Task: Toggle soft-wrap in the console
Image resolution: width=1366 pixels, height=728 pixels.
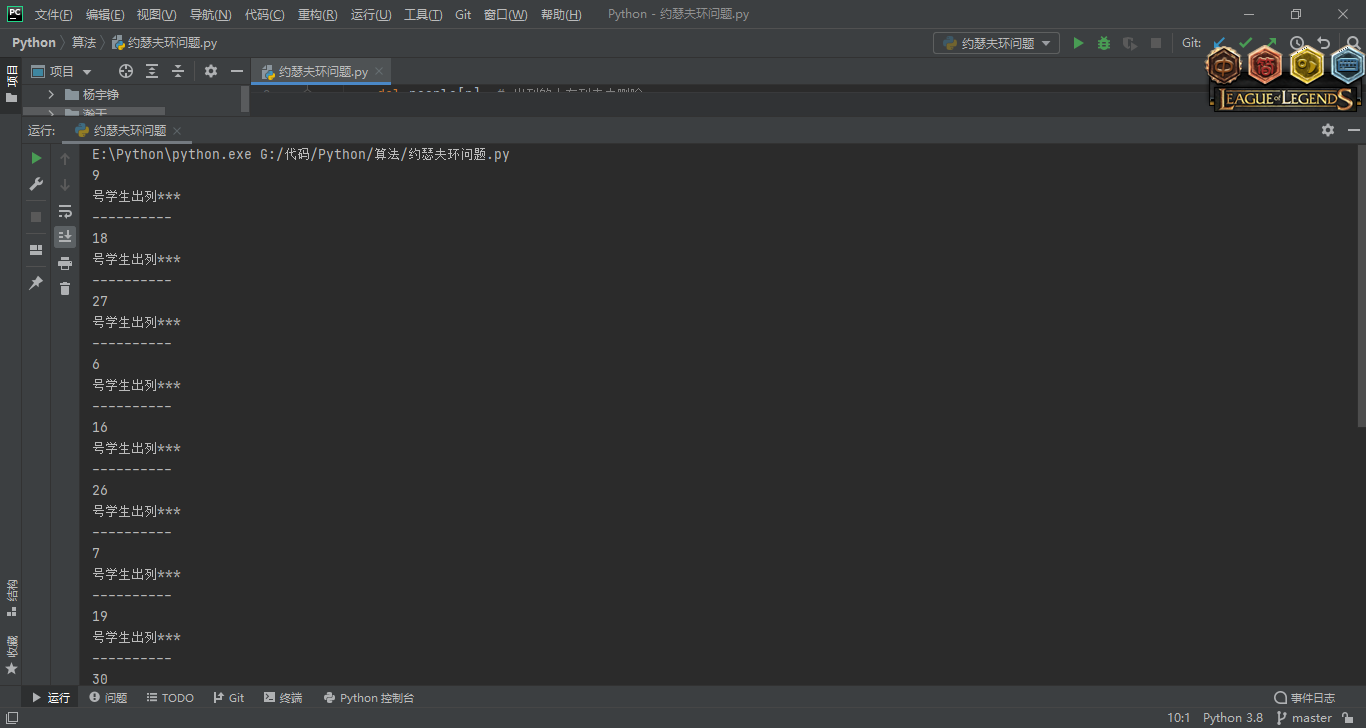Action: point(65,211)
